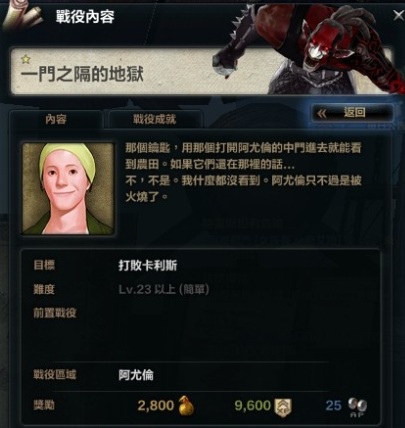Click the difficulty text Lv.23 以上
Screen dimensions: 405x428
(147, 289)
